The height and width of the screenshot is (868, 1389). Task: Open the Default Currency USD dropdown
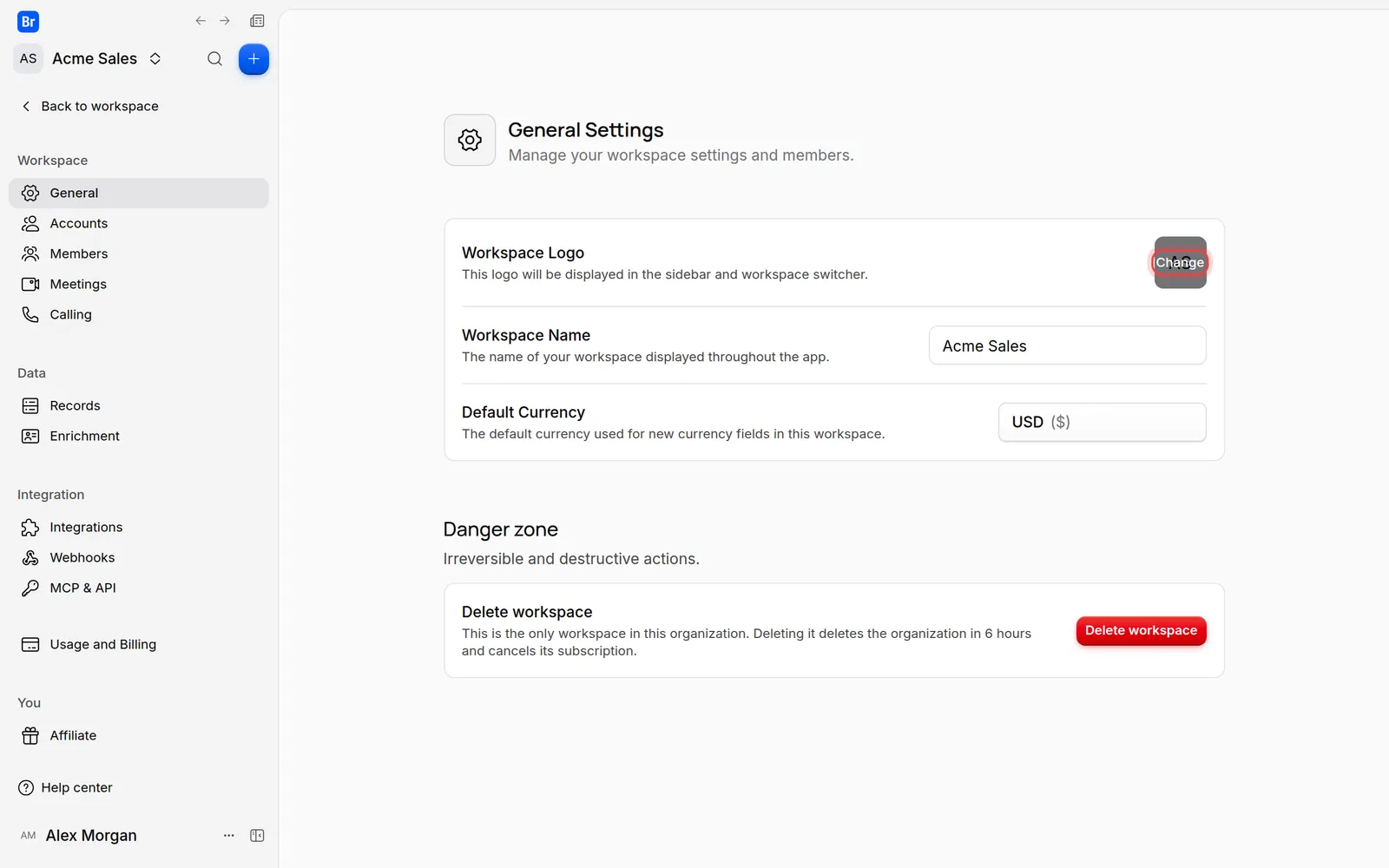pos(1102,422)
